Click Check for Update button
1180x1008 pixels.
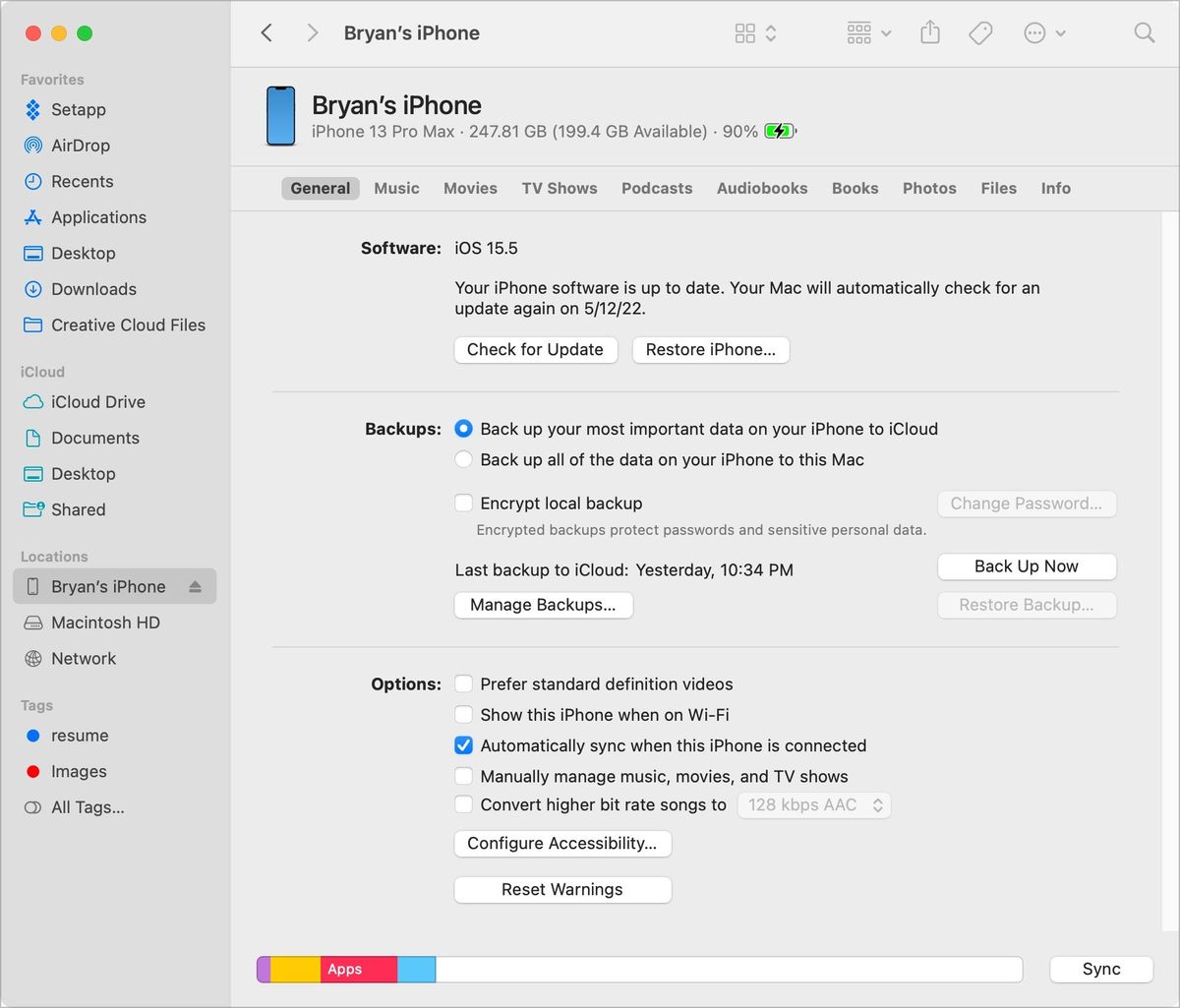[x=536, y=349]
